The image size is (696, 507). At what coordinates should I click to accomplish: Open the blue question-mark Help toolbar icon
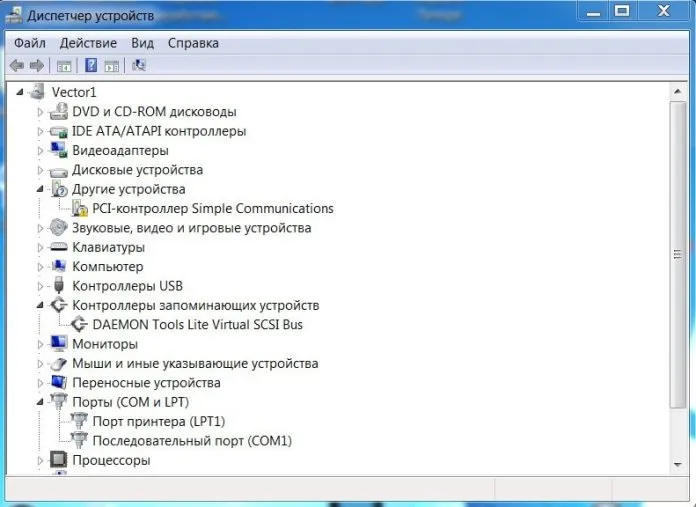(91, 65)
